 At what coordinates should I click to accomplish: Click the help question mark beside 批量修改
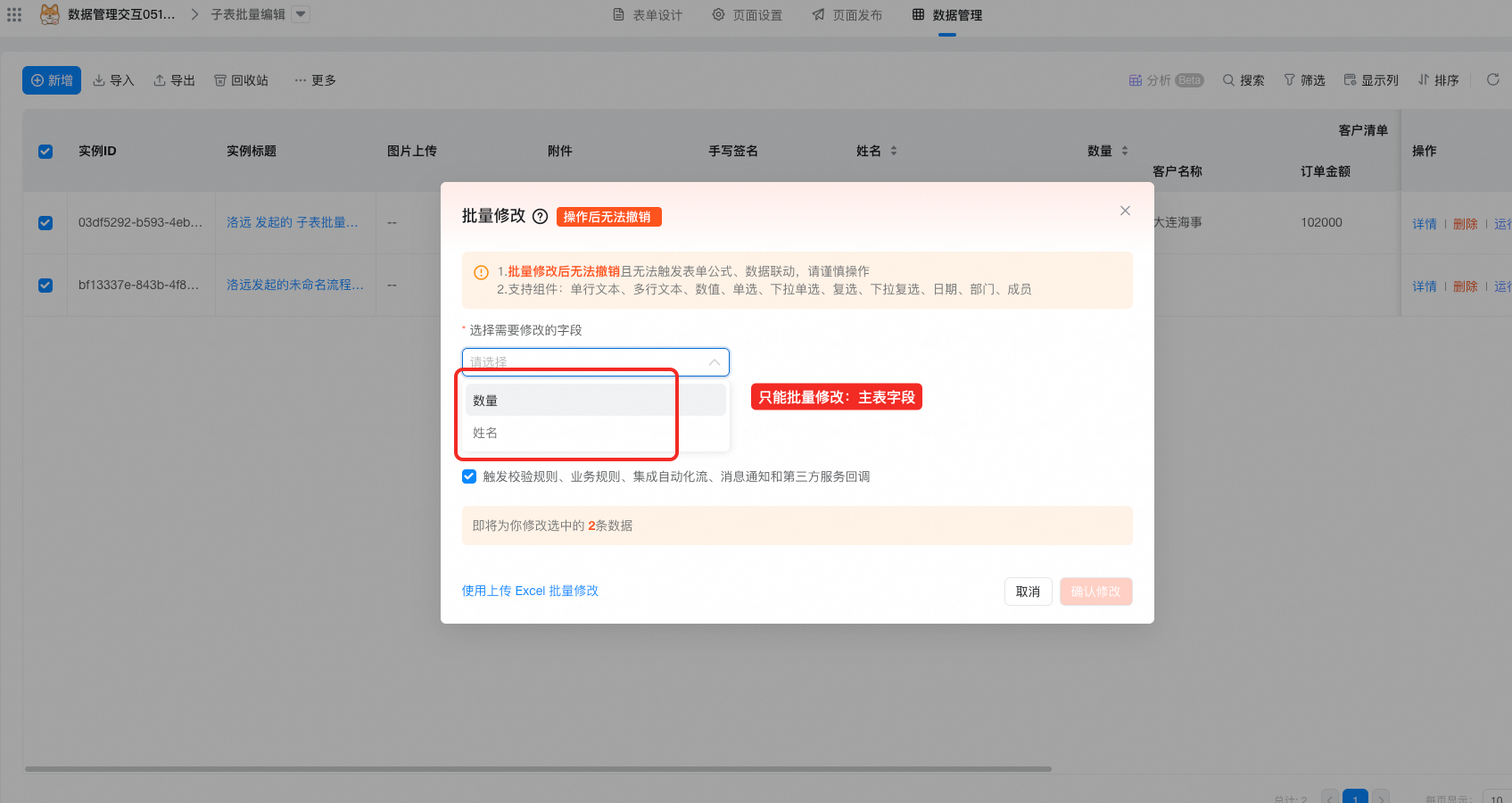(x=540, y=217)
